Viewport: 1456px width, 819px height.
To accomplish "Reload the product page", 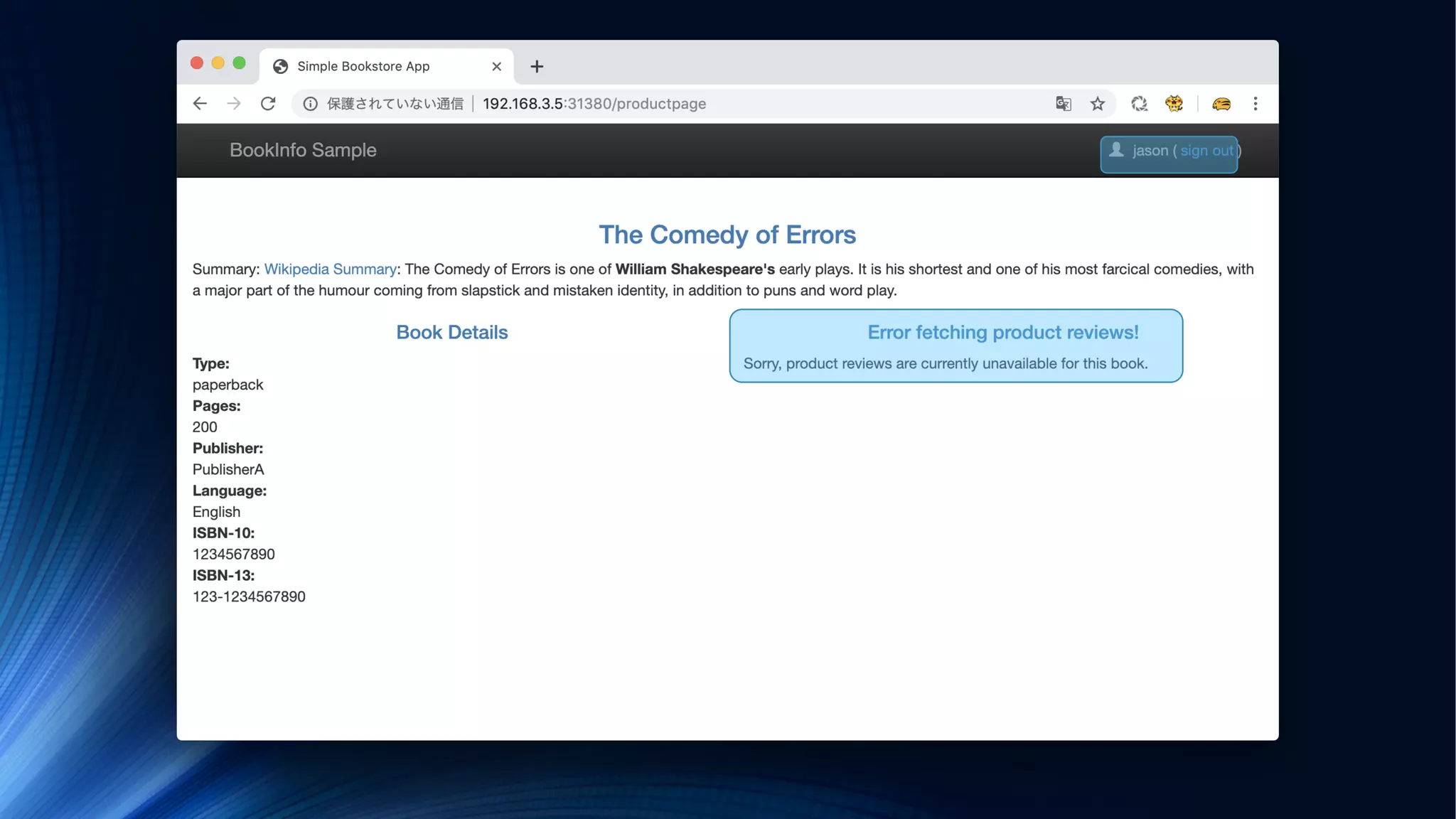I will [x=268, y=104].
